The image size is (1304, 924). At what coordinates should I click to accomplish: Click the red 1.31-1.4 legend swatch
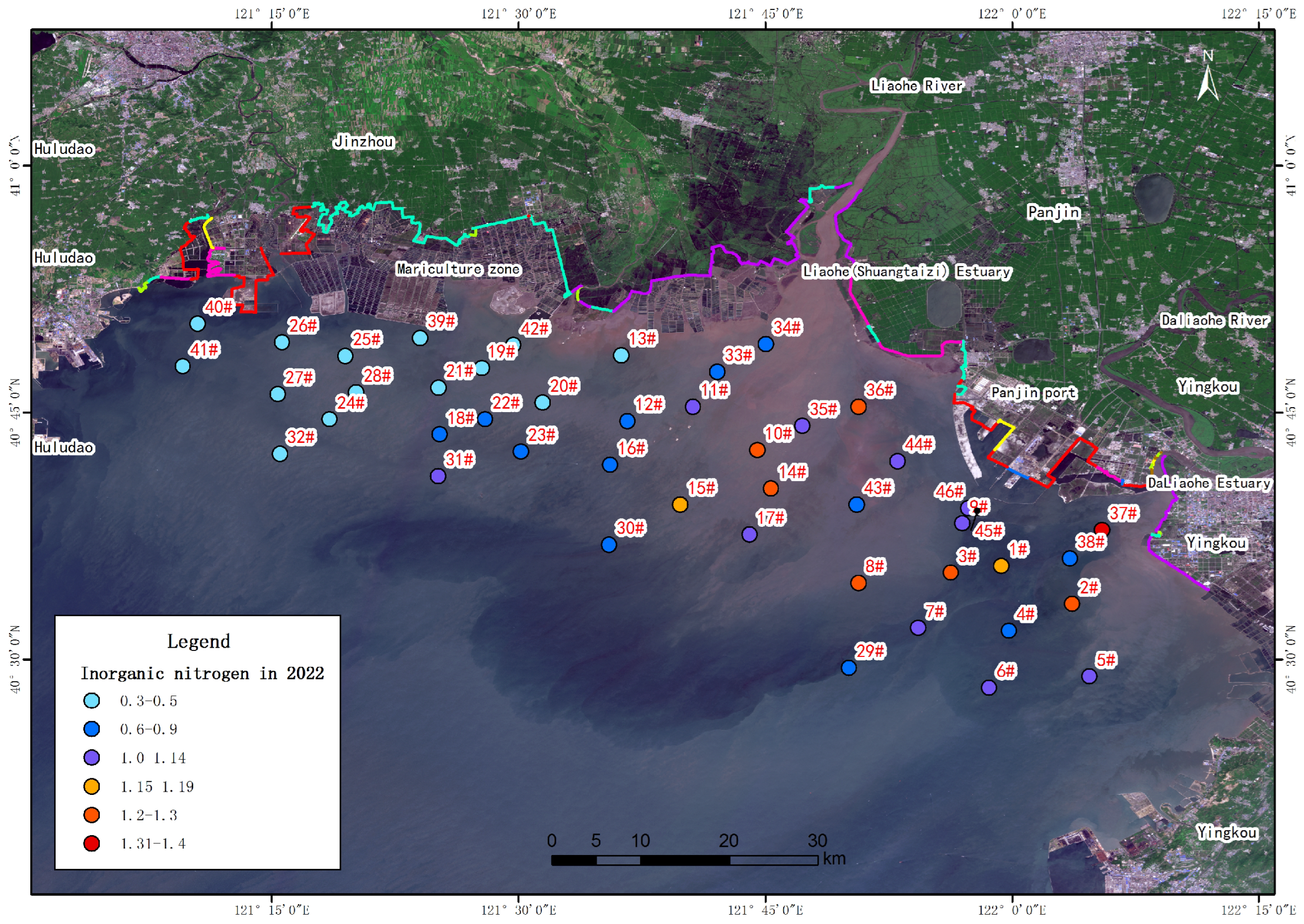click(x=92, y=843)
